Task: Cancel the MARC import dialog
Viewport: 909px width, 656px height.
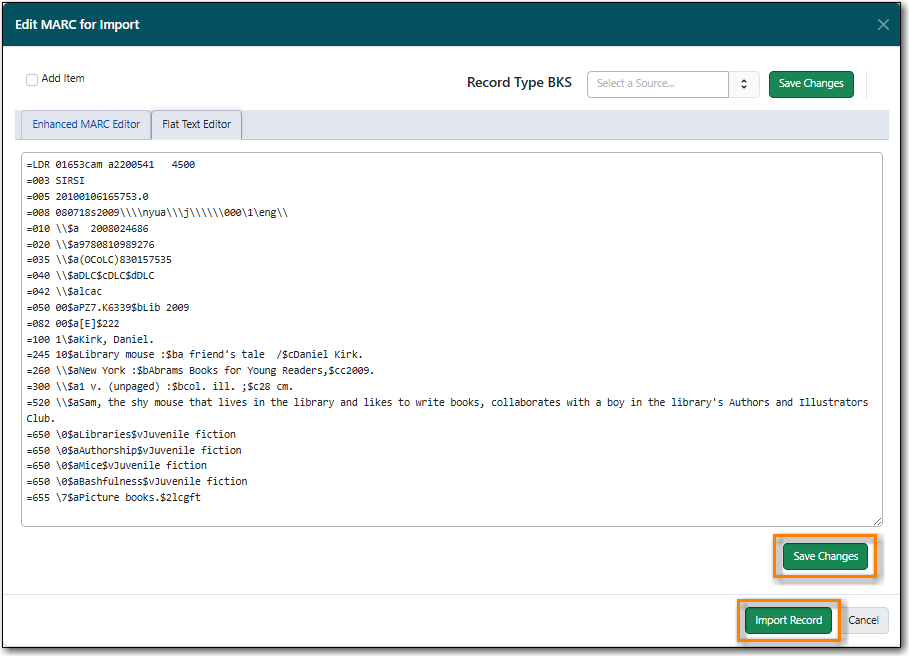Action: pos(863,620)
